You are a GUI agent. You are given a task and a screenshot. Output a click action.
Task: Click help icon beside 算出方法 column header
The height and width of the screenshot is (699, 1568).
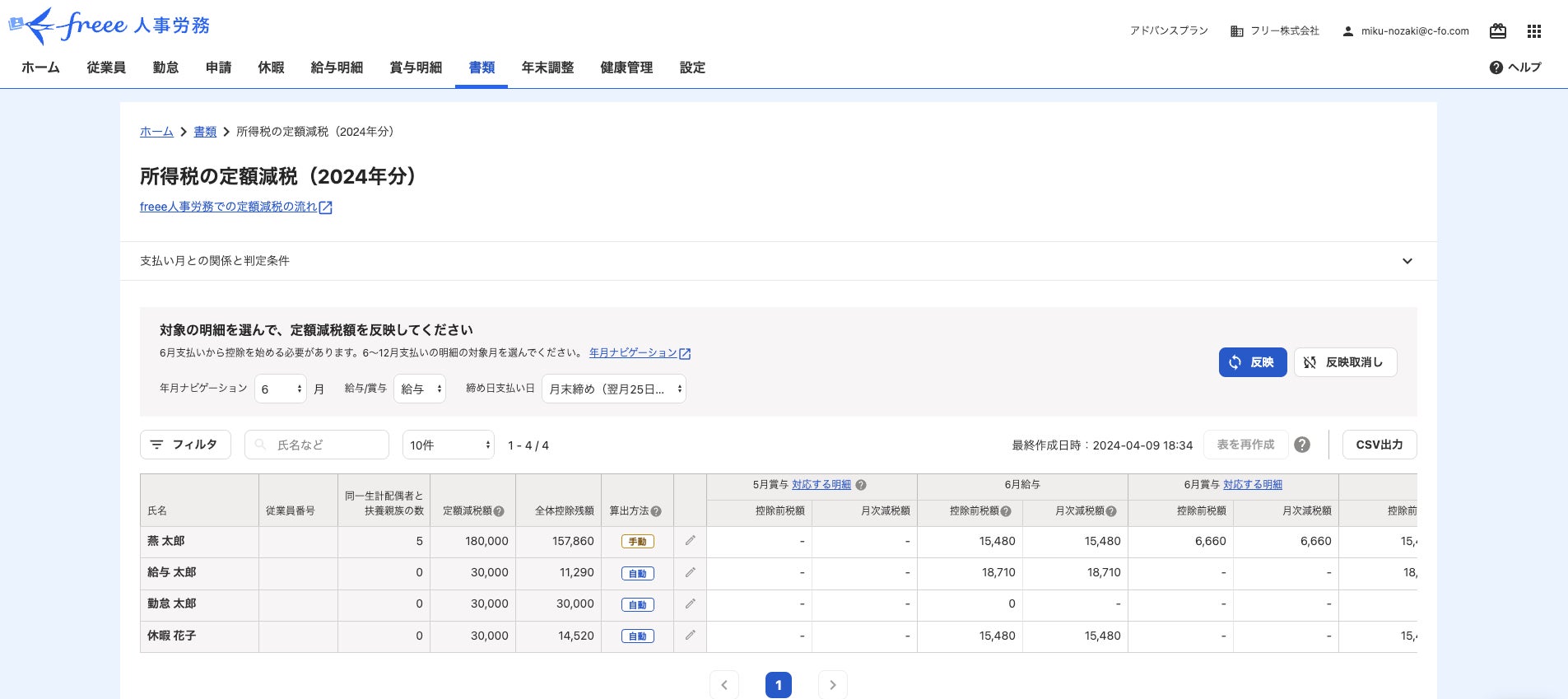pyautogui.click(x=656, y=511)
